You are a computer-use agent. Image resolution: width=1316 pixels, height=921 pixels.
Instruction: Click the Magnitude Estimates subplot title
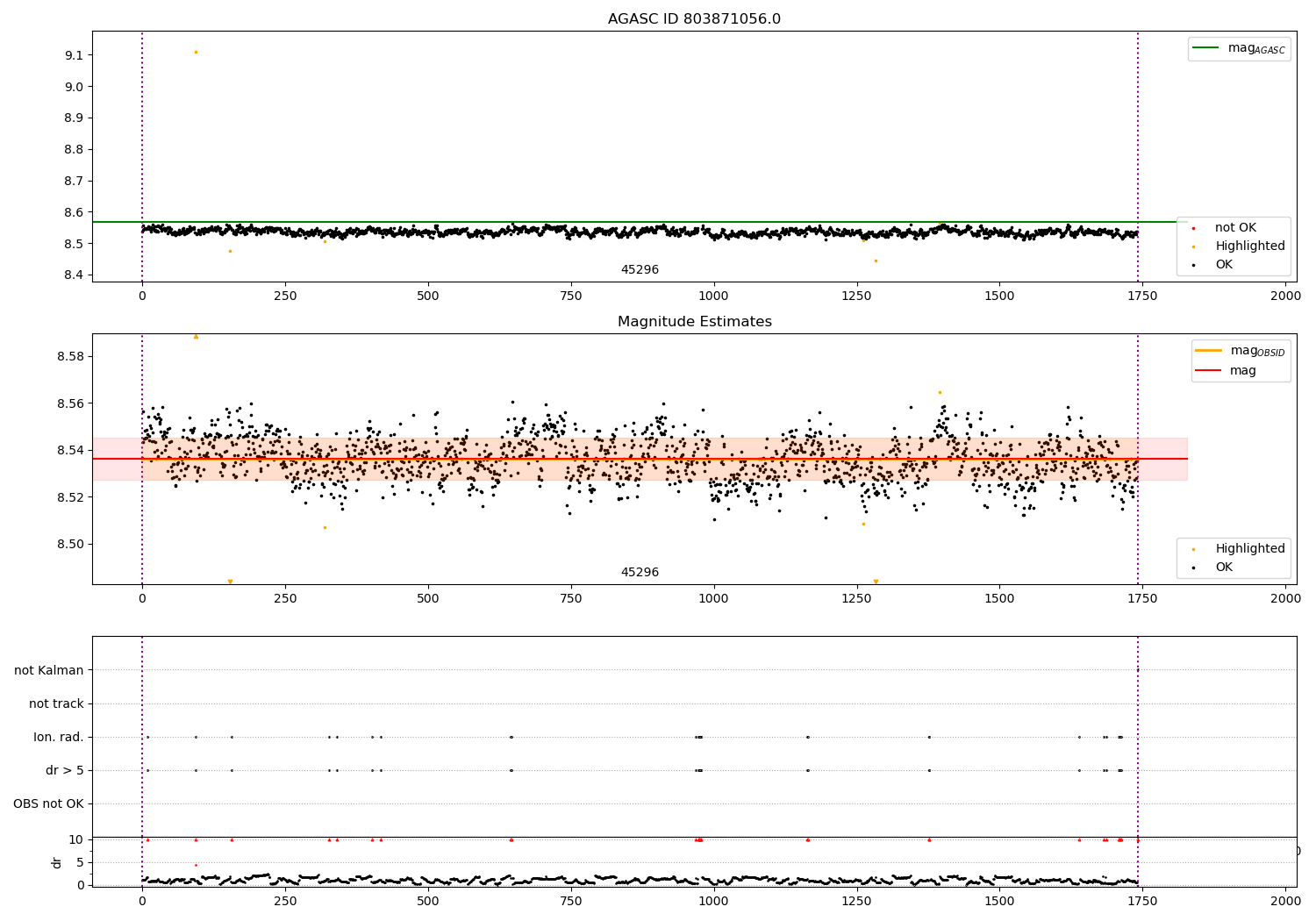[694, 322]
